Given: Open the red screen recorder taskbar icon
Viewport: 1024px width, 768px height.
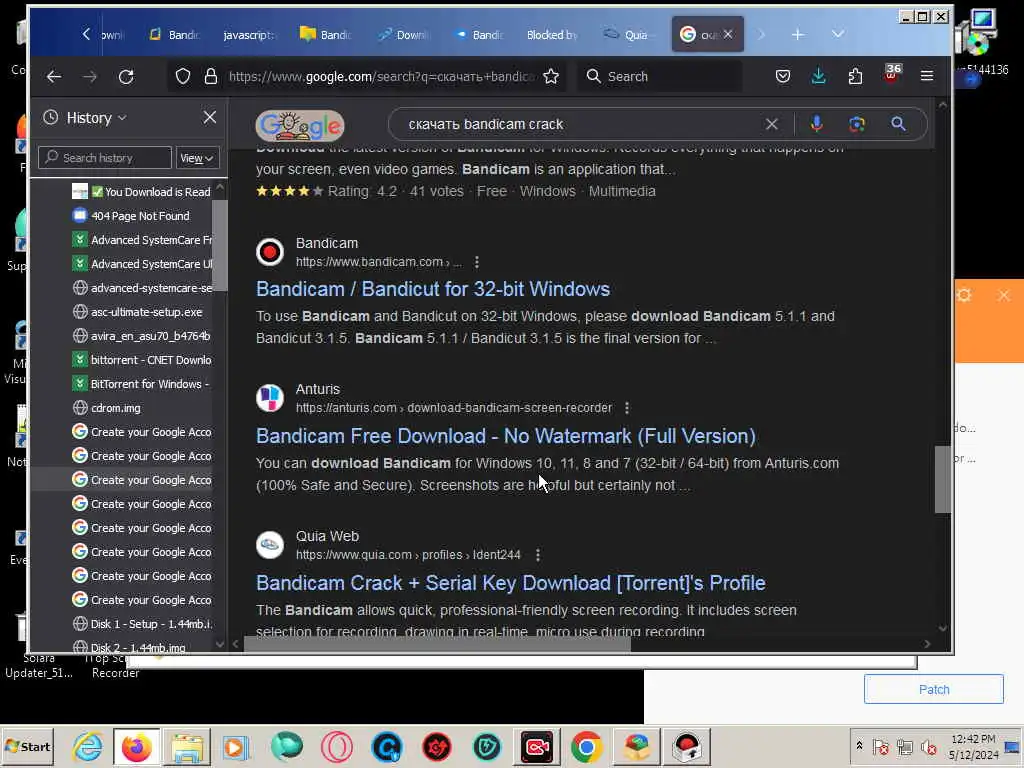Looking at the screenshot, I should [537, 746].
